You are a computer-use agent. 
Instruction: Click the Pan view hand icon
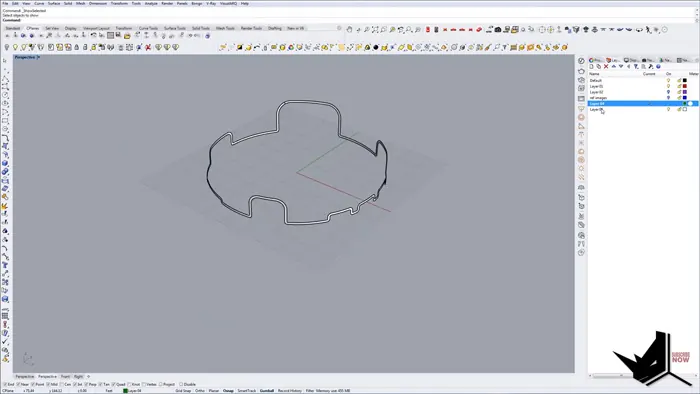349,29
